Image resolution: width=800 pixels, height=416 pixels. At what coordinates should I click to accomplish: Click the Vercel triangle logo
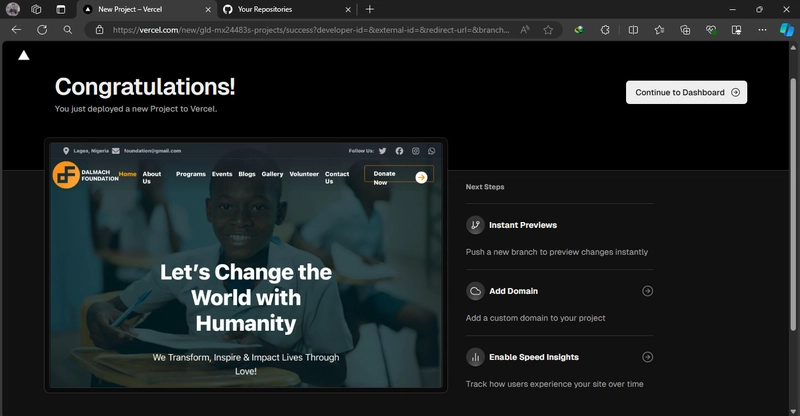click(x=23, y=55)
